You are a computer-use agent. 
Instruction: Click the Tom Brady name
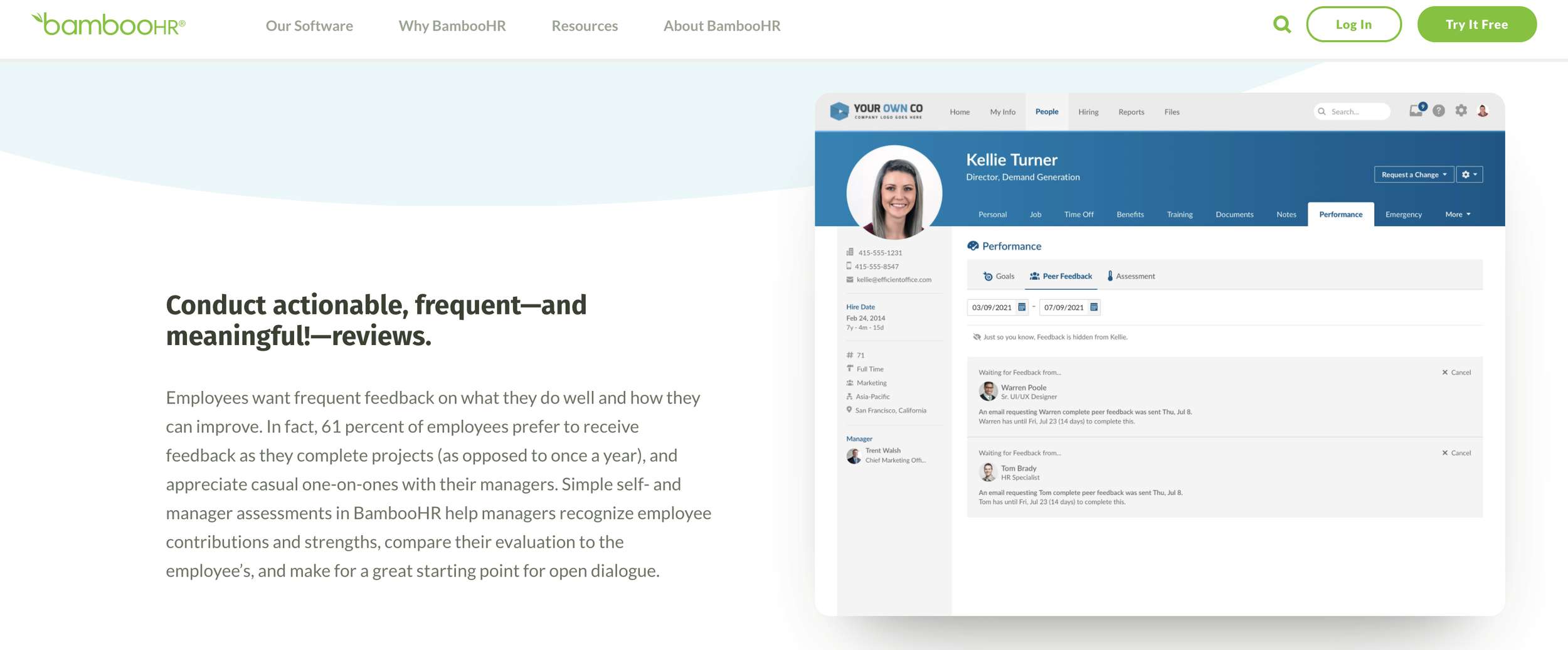[1019, 469]
